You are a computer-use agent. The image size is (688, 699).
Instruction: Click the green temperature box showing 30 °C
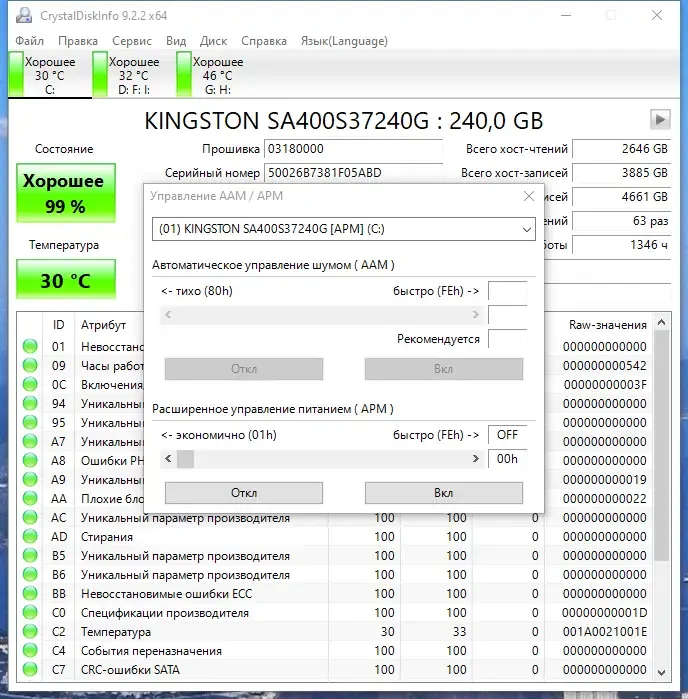[x=66, y=280]
